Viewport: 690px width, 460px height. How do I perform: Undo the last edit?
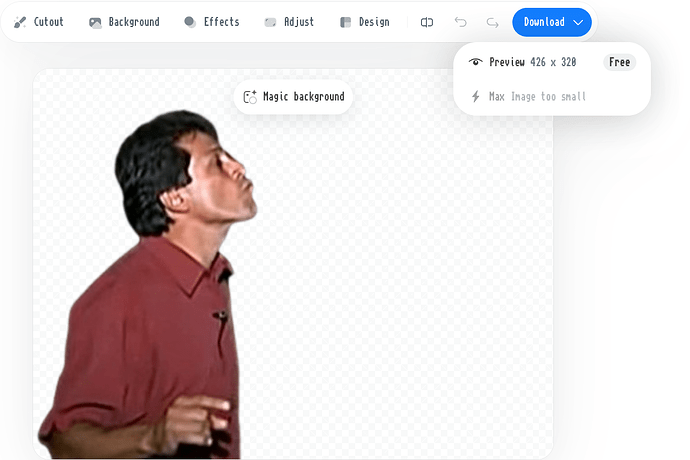460,22
